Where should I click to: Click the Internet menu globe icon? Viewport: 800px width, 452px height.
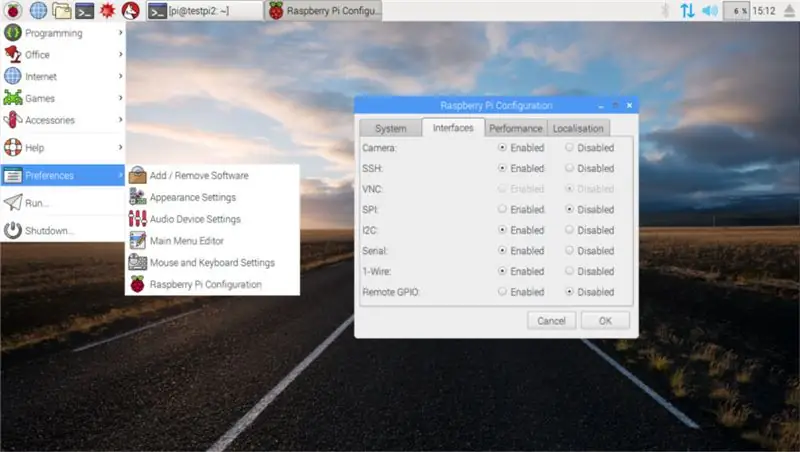coord(13,77)
